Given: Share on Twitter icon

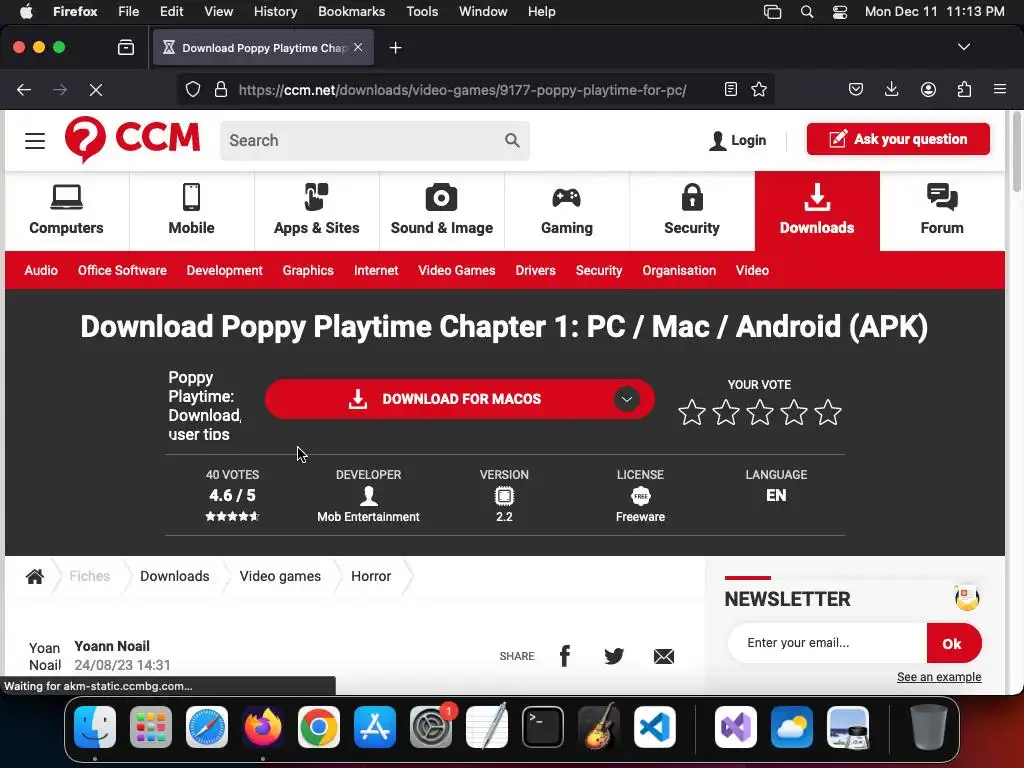Looking at the screenshot, I should point(614,656).
